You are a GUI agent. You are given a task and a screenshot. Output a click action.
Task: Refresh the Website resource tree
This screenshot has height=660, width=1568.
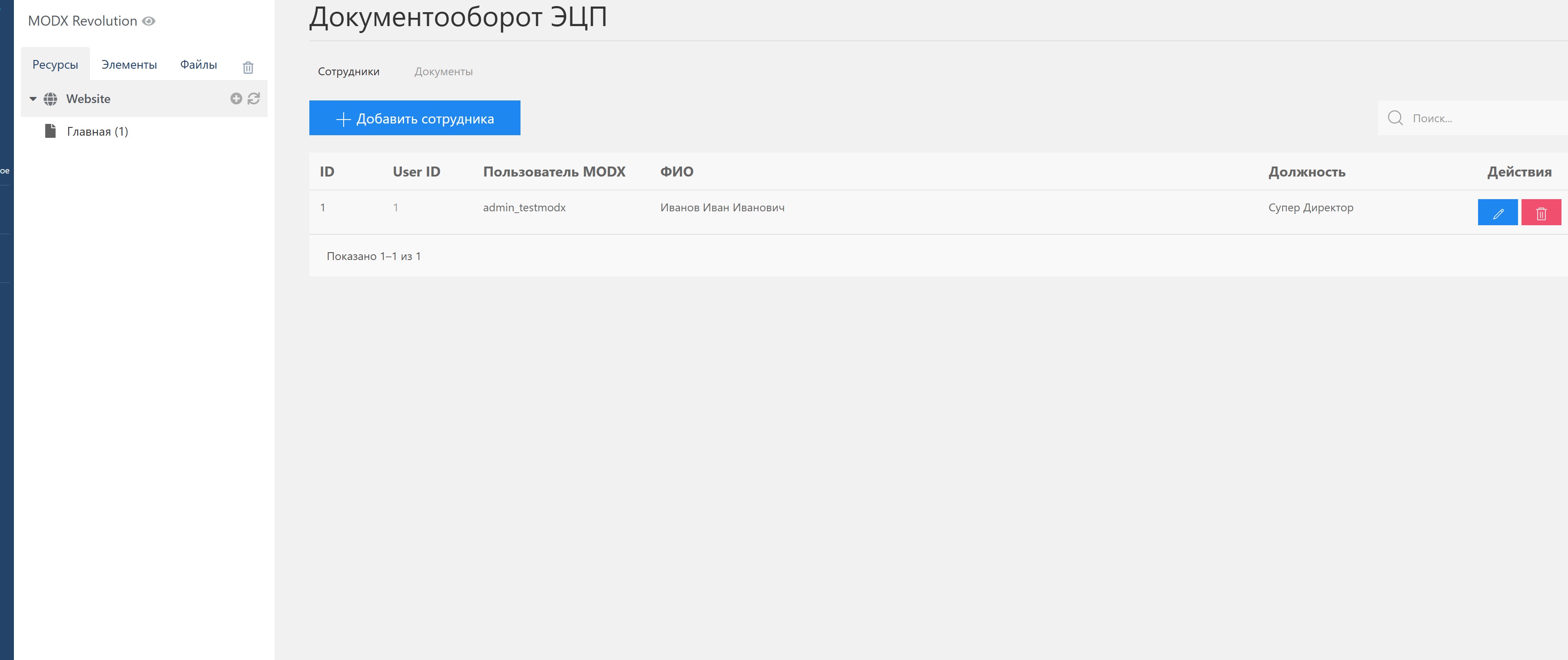pos(254,99)
